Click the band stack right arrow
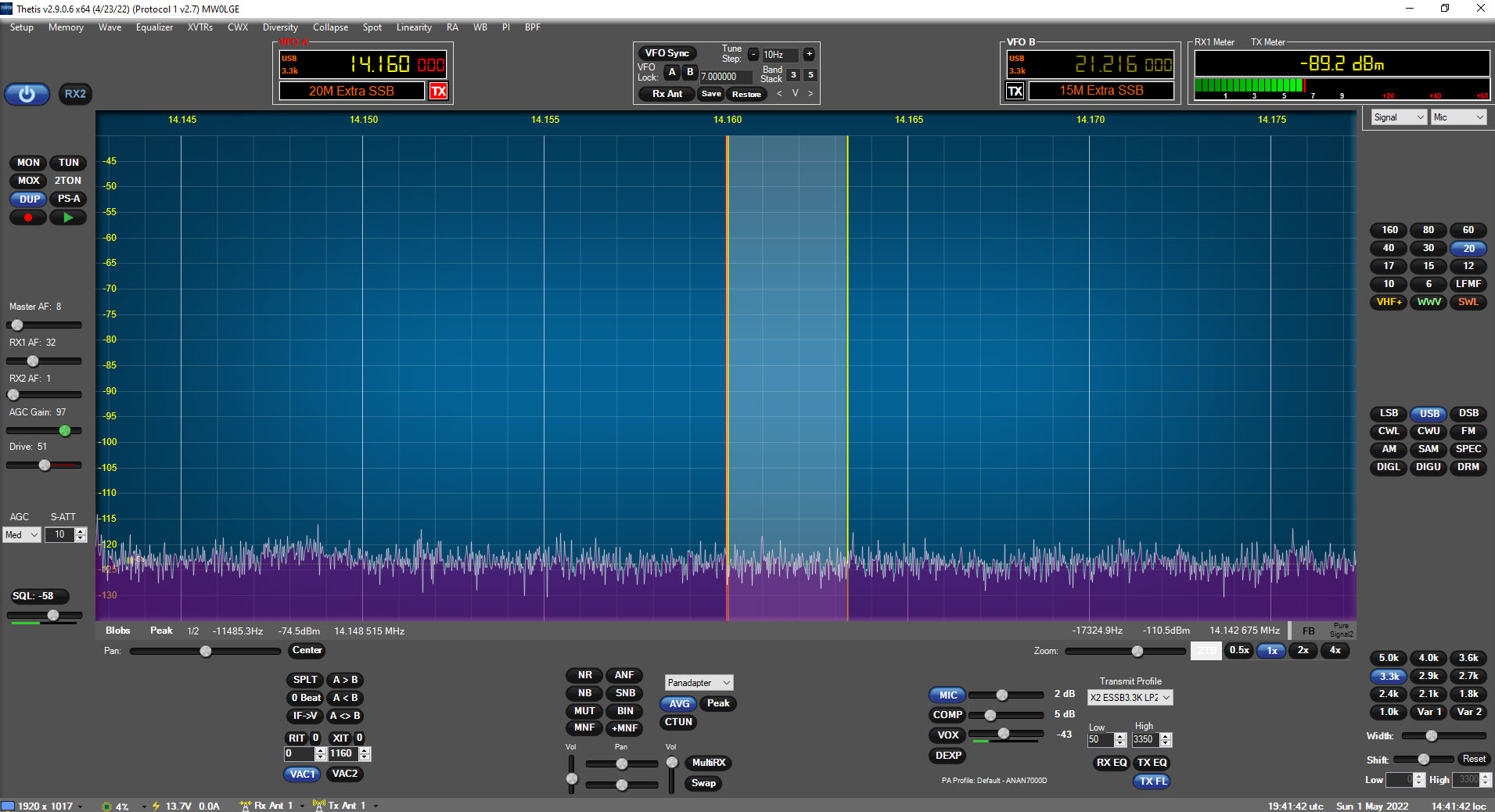1495x812 pixels. click(x=810, y=93)
